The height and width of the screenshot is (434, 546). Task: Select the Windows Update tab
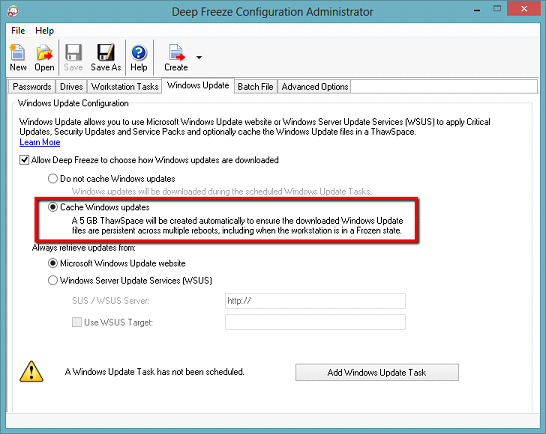(x=198, y=85)
